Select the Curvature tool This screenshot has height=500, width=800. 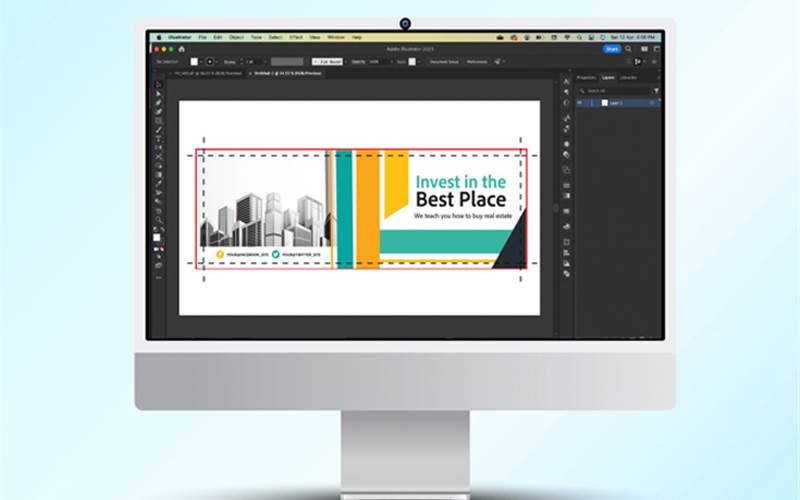(x=159, y=112)
